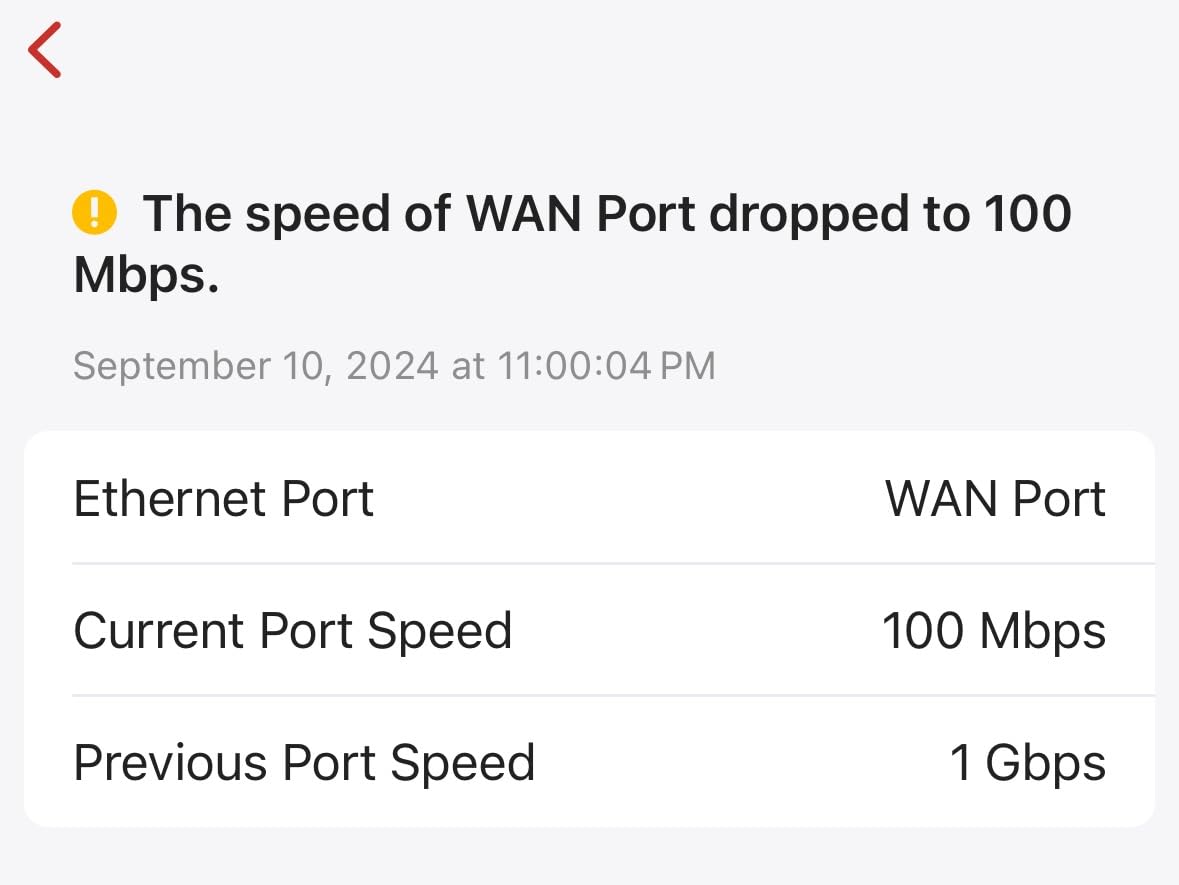Select the alert headline's first line
Screen dimensions: 1179x885
pos(607,214)
